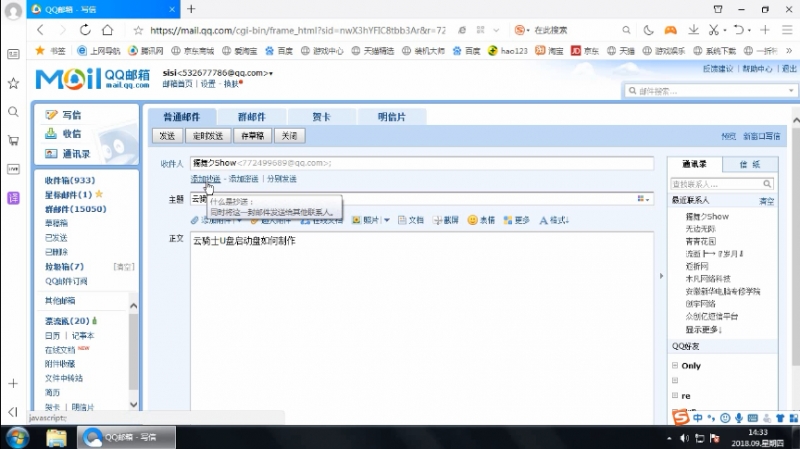Click the browser back arrow
The width and height of the screenshot is (800, 449).
click(40, 30)
